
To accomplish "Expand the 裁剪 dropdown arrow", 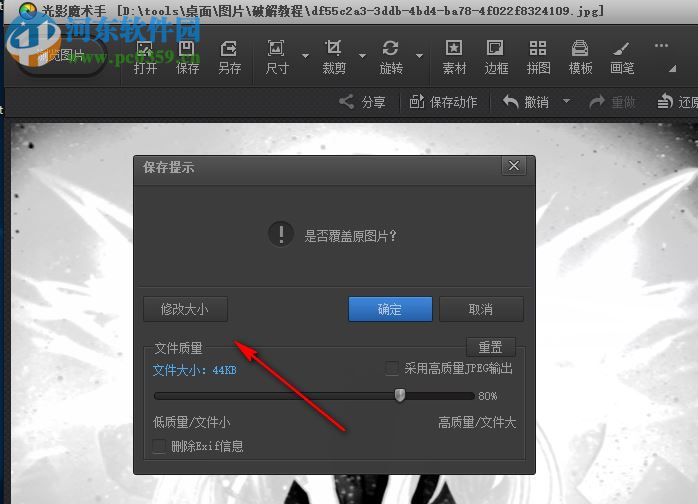I will (362, 56).
